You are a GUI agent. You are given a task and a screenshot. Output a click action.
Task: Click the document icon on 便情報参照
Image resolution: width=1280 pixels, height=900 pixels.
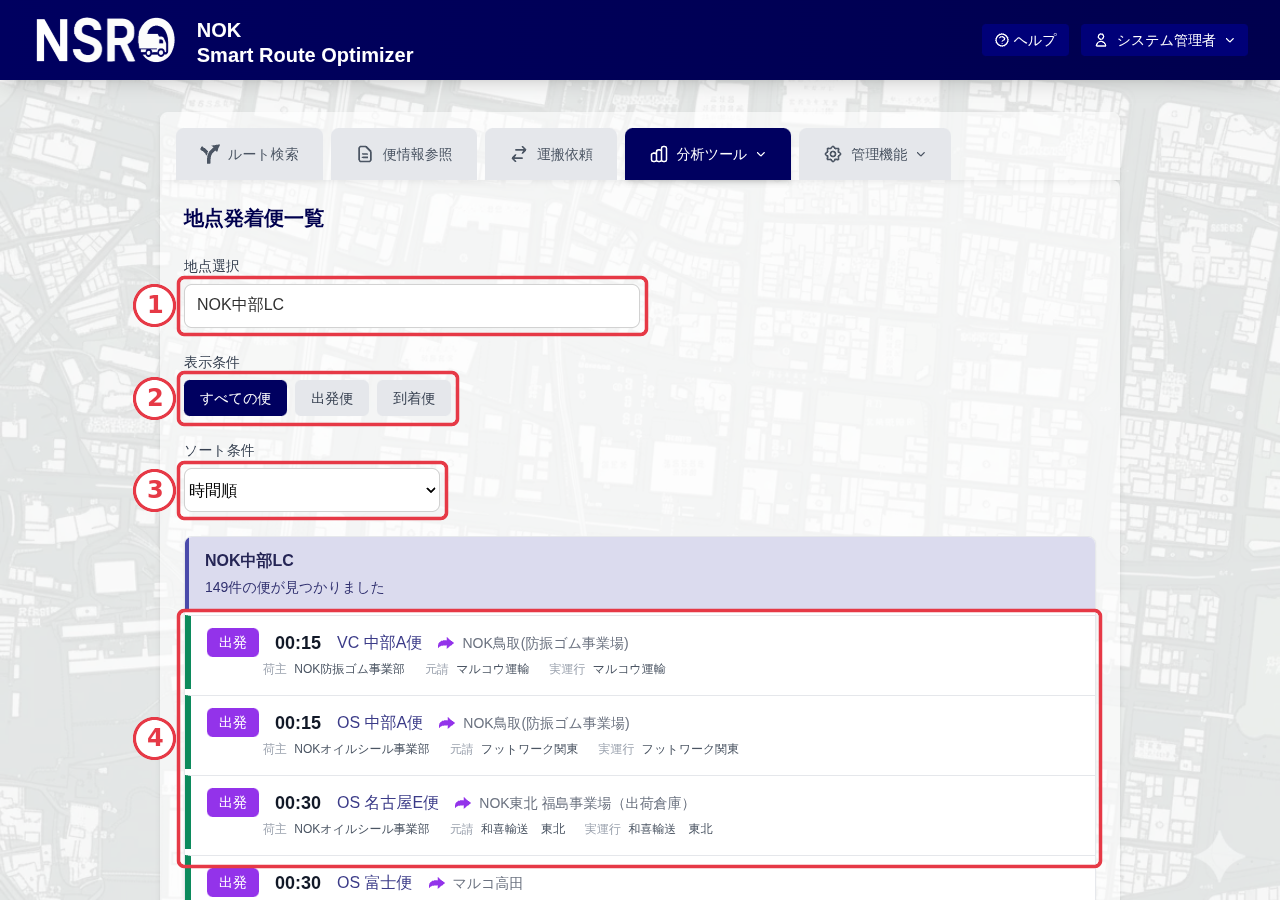click(365, 154)
